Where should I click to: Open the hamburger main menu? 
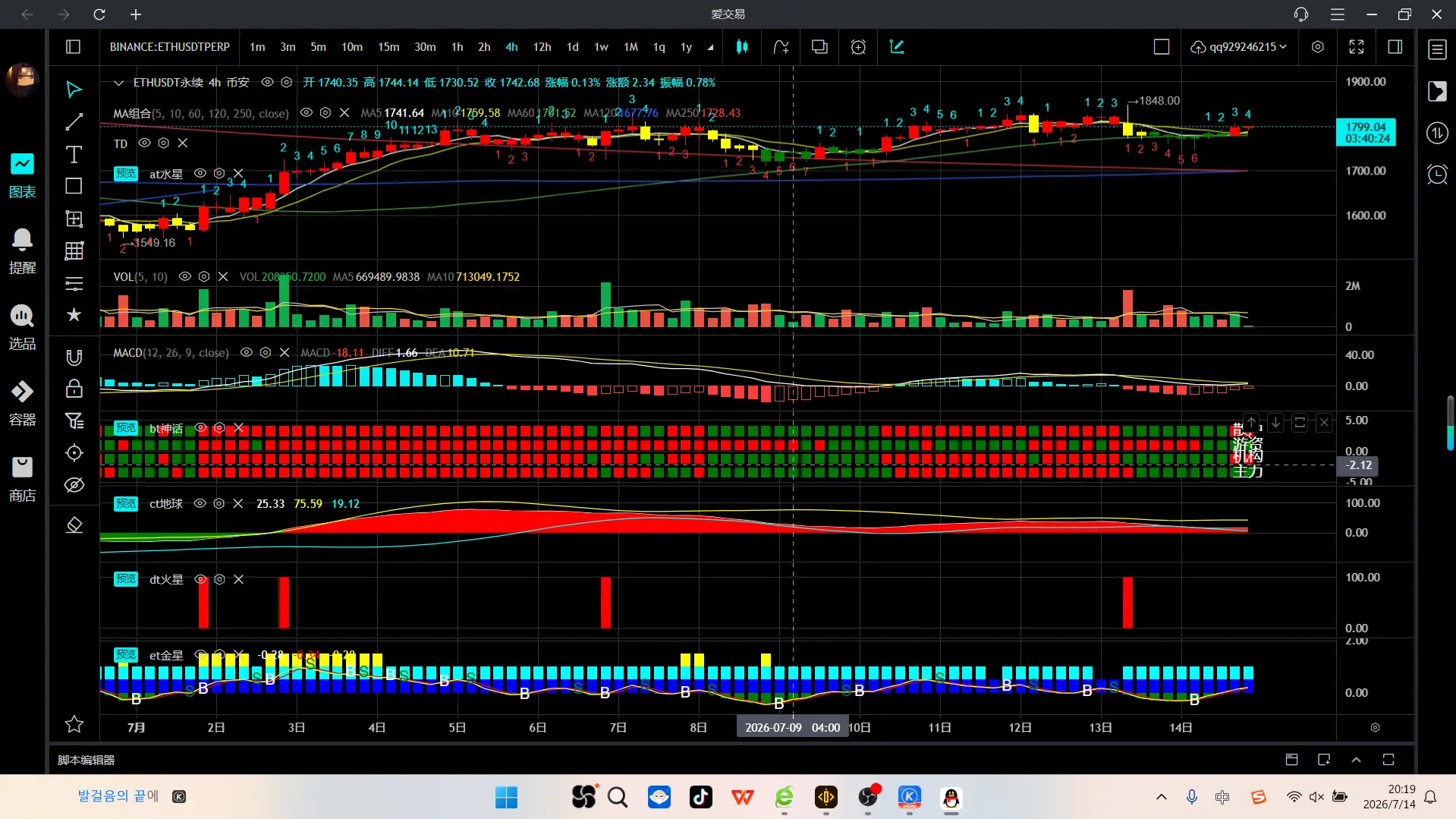[1338, 14]
